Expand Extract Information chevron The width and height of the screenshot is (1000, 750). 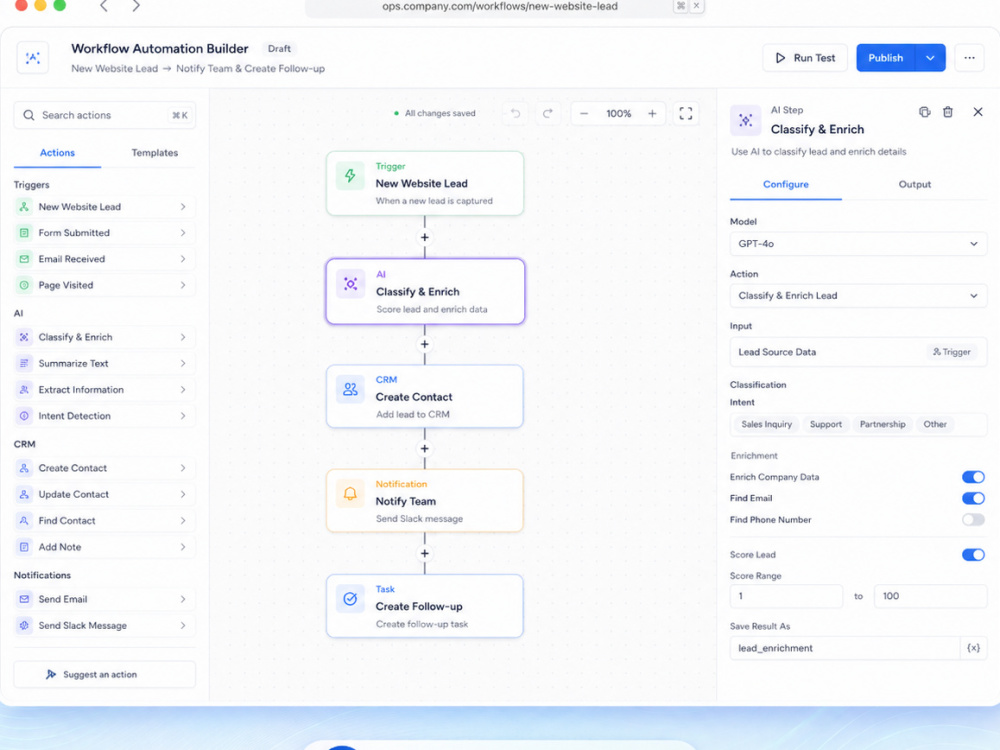tap(183, 390)
